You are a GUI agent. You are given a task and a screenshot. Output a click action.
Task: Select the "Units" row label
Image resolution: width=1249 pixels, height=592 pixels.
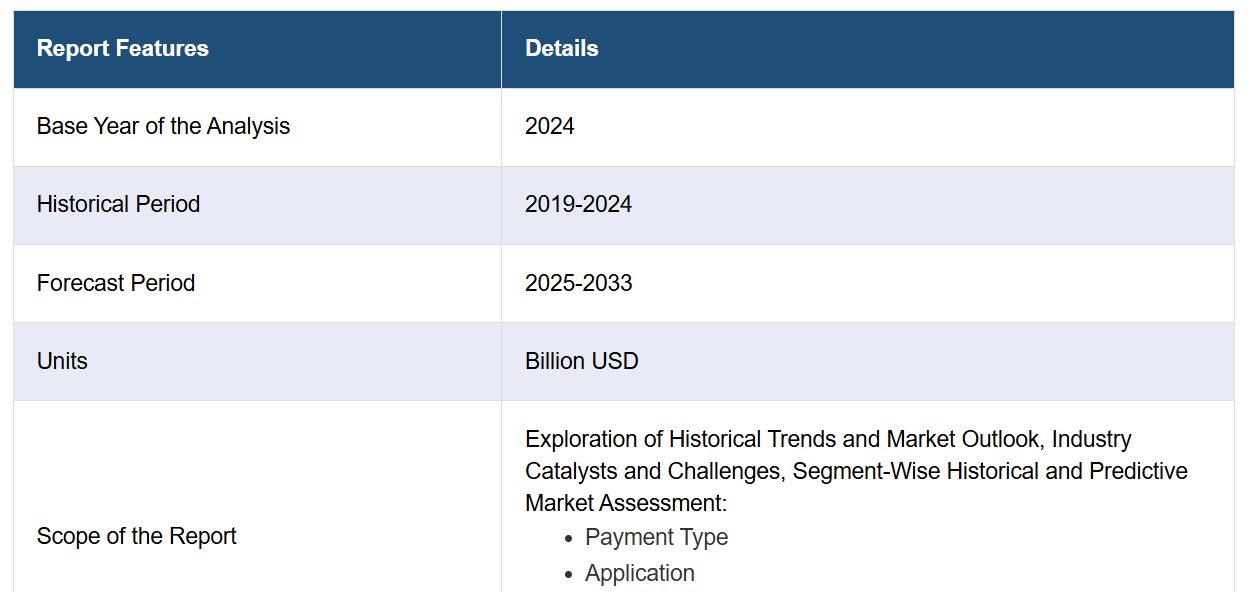tap(62, 361)
